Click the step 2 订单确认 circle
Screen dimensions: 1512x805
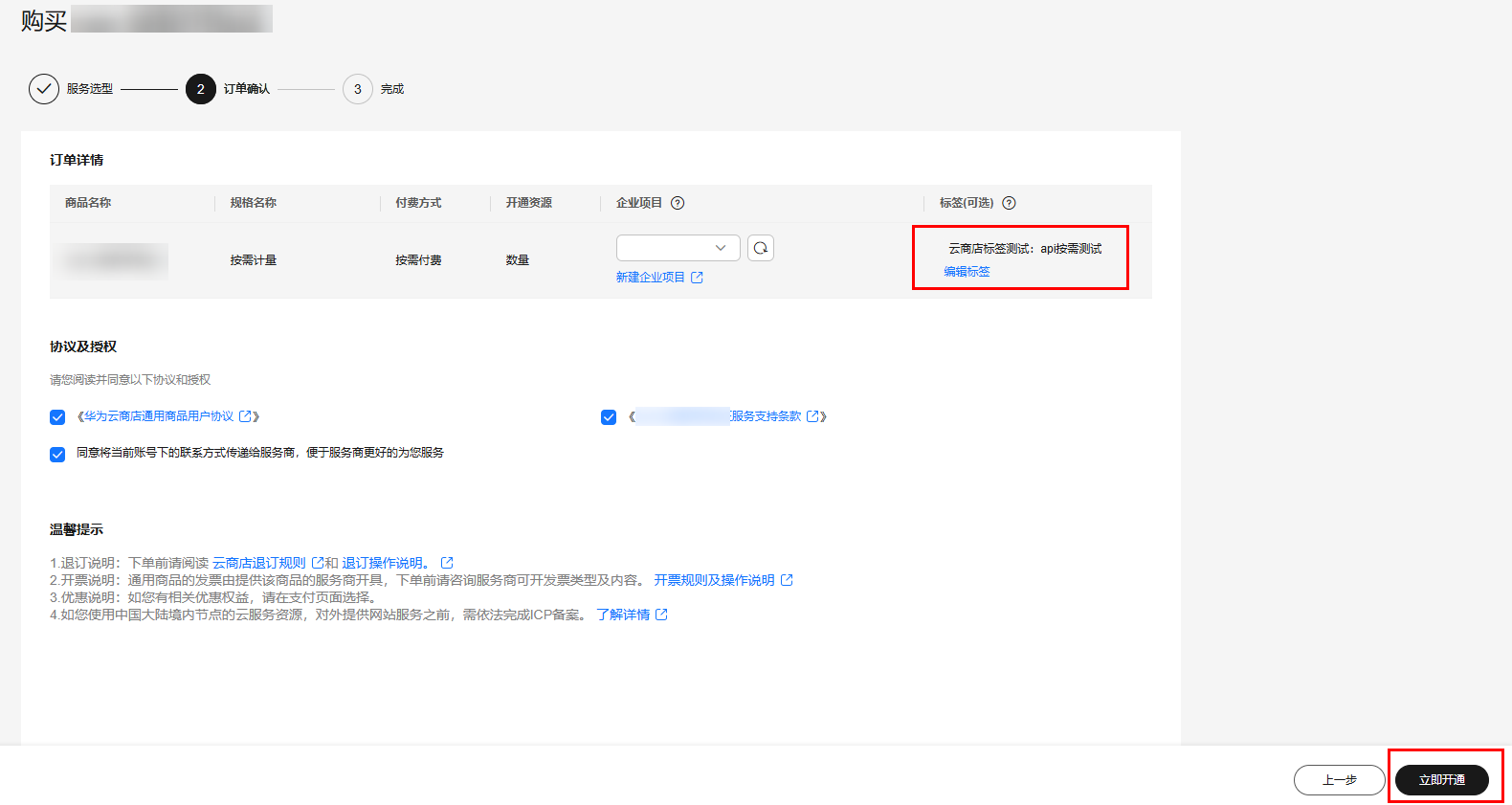201,89
